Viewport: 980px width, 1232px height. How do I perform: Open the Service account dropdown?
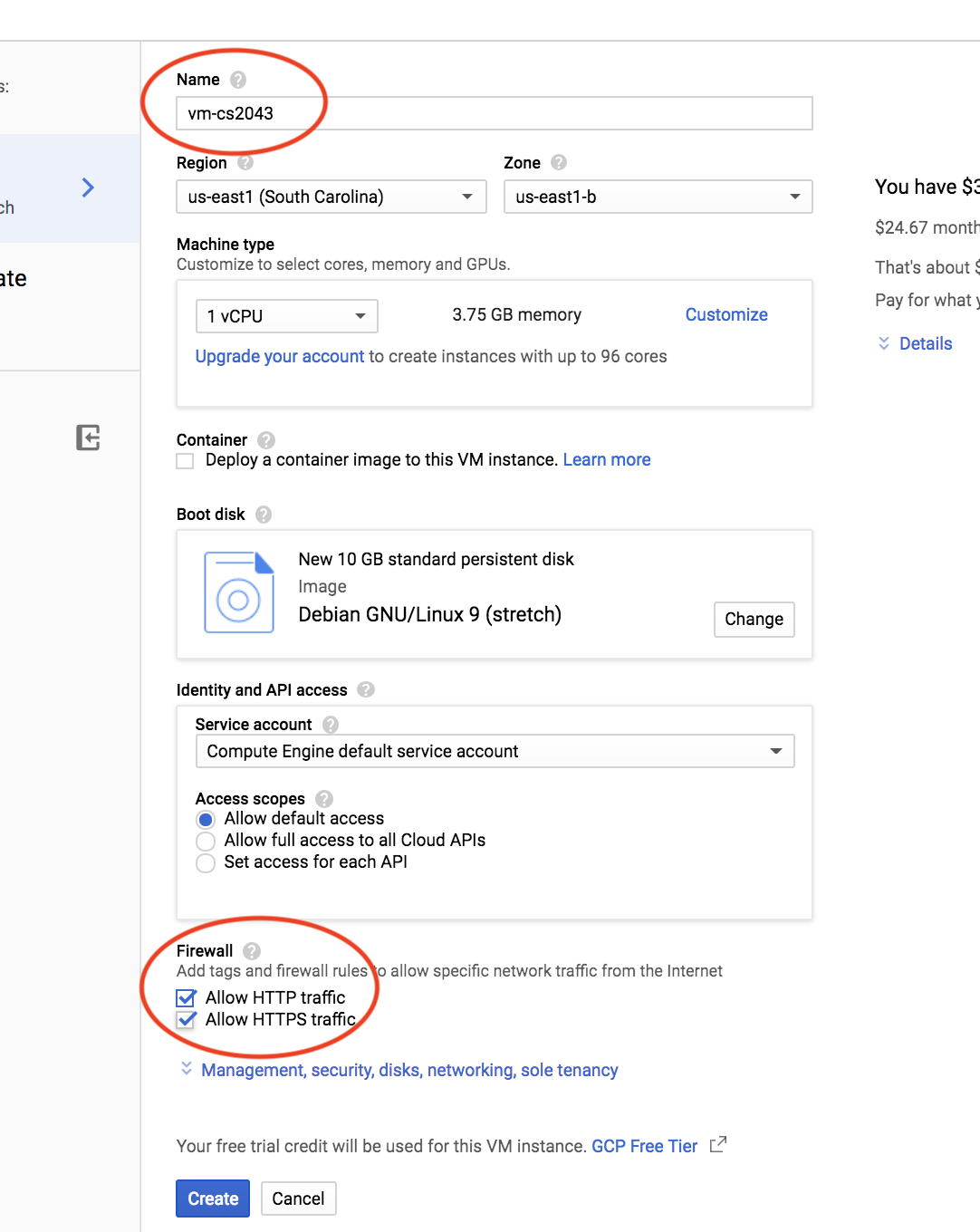point(495,751)
